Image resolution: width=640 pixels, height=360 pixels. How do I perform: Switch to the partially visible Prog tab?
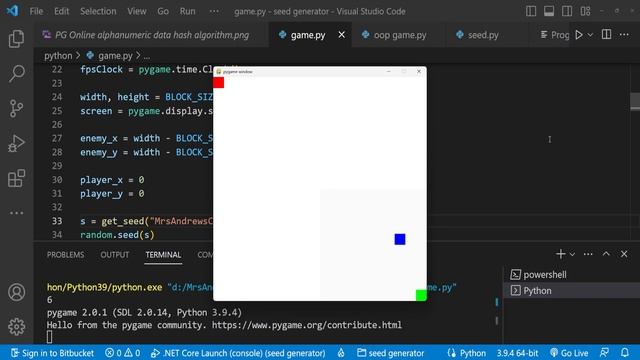tap(554, 35)
